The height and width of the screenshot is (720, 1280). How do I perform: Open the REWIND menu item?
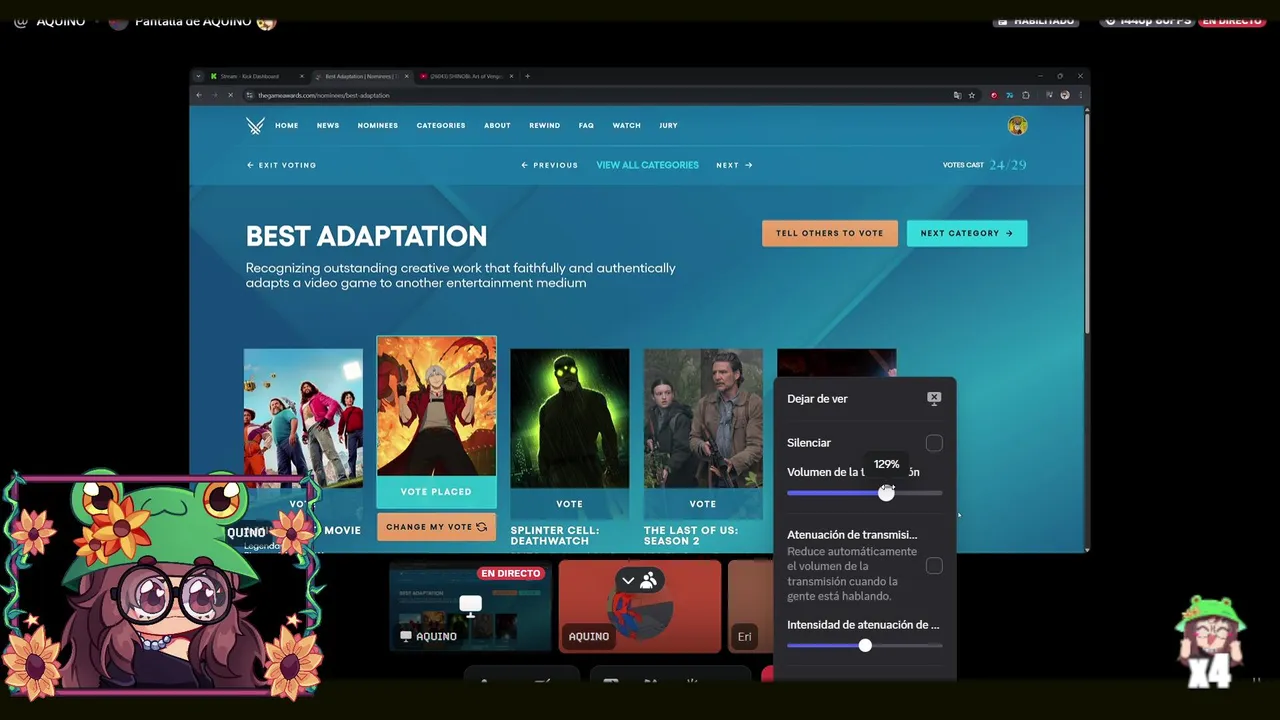coord(545,126)
